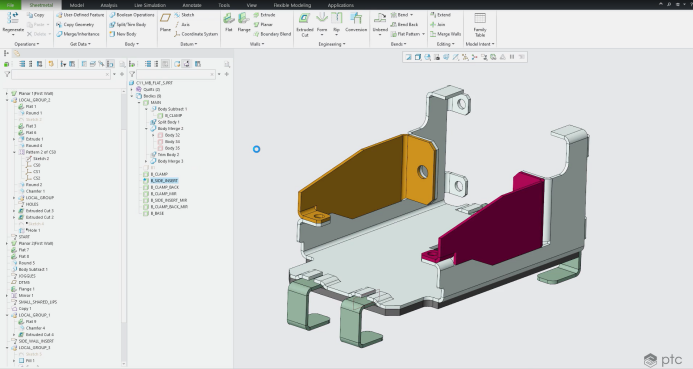This screenshot has width=693, height=369.
Task: Open the Get Data group dropdown
Action: (x=80, y=44)
